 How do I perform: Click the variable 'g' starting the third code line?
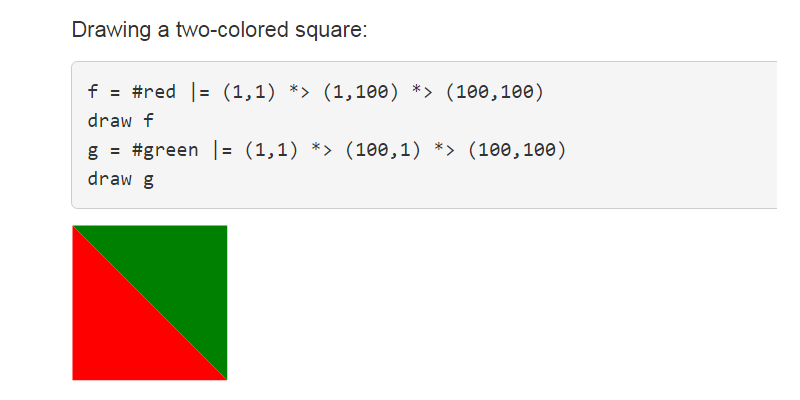[x=93, y=152]
